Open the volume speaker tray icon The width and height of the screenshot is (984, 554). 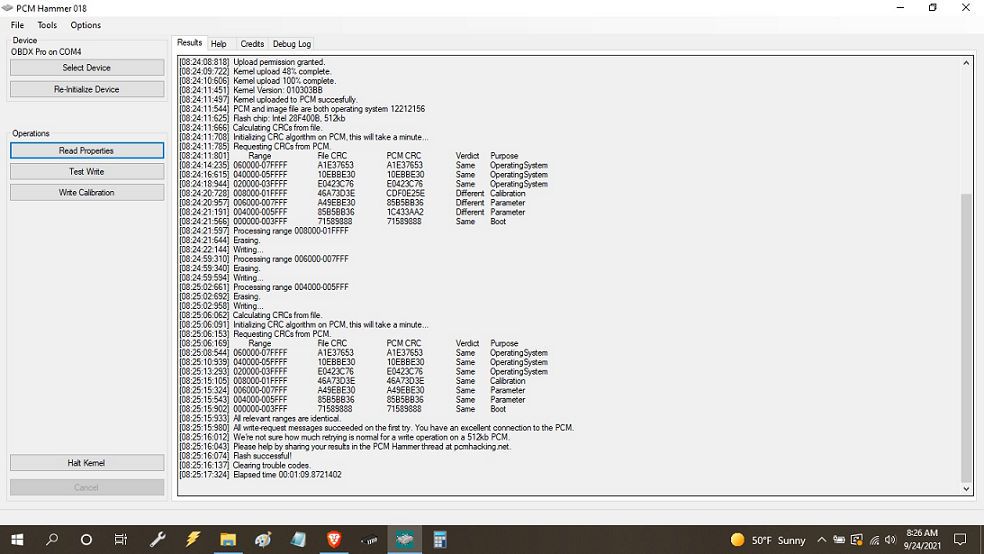click(890, 540)
